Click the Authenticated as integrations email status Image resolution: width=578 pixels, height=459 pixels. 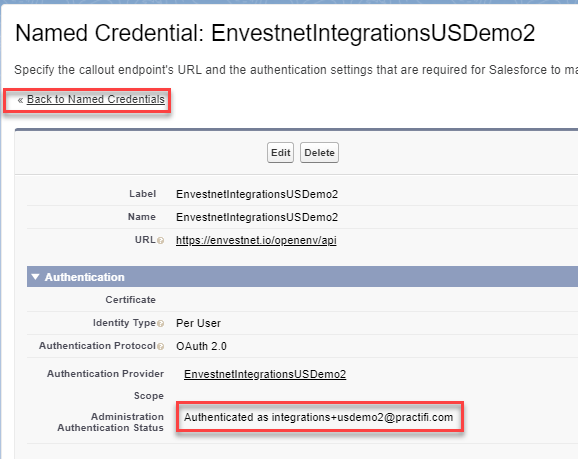click(318, 417)
